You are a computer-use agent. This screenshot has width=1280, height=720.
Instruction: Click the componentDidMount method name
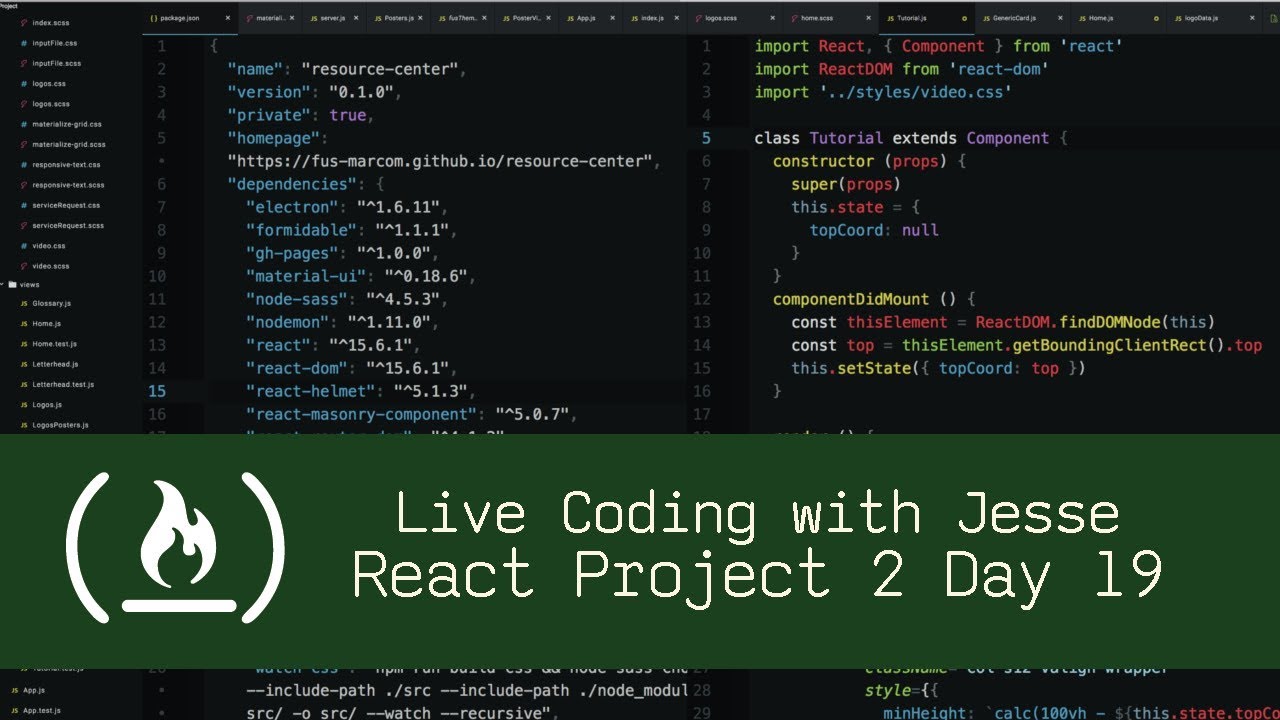[x=851, y=299]
